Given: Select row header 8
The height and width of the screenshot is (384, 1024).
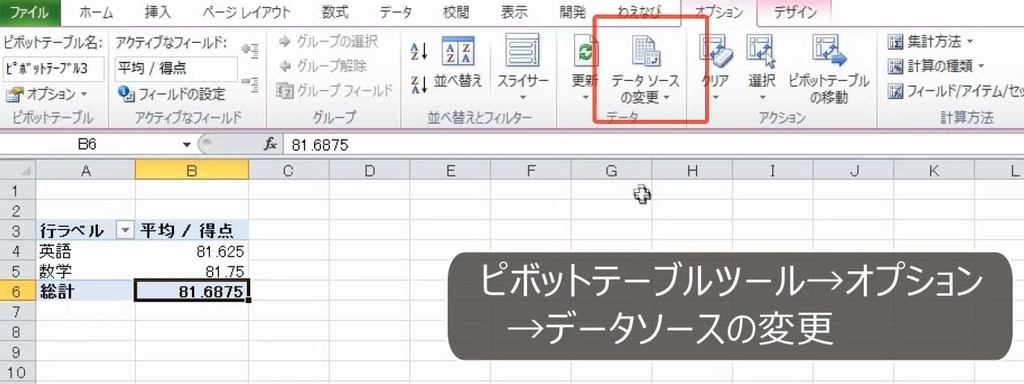Looking at the screenshot, I should [x=18, y=332].
